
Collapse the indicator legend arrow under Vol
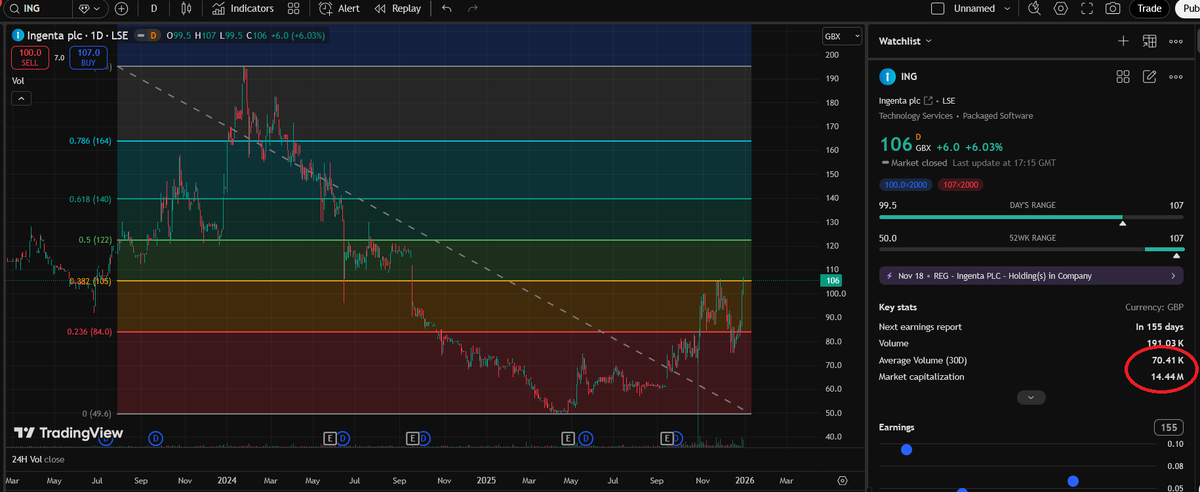pyautogui.click(x=22, y=98)
